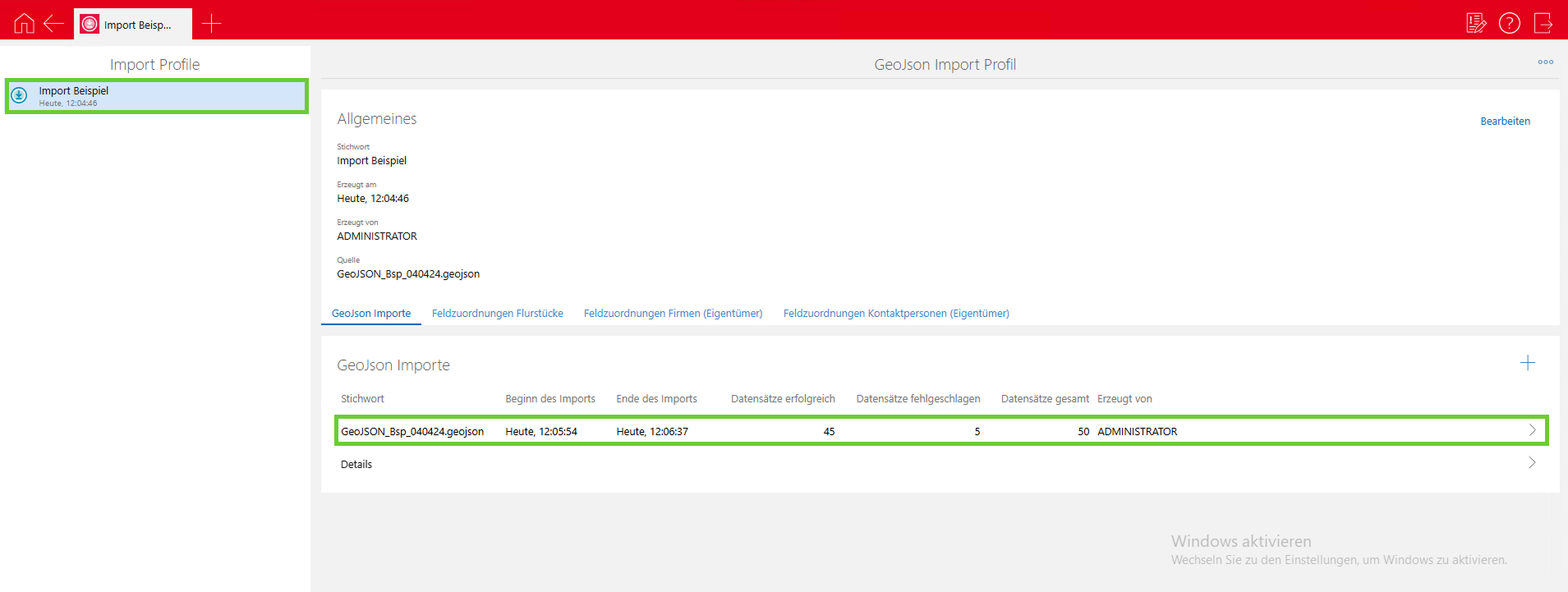Open the Feldzuordnungen Flurstücke tab

[498, 314]
